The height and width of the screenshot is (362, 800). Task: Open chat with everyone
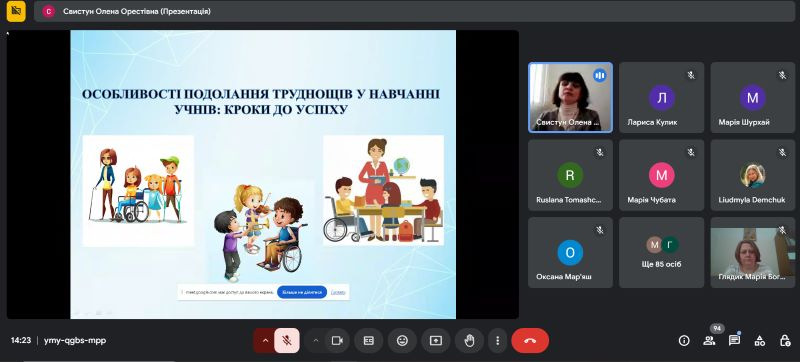point(734,341)
